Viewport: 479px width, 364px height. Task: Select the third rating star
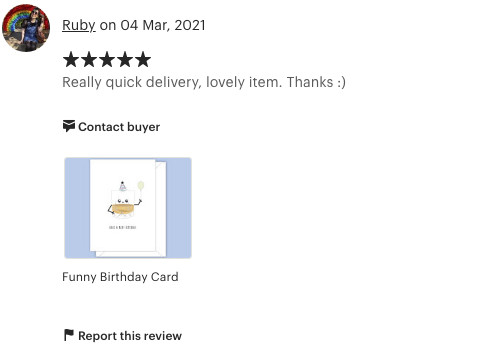click(107, 59)
